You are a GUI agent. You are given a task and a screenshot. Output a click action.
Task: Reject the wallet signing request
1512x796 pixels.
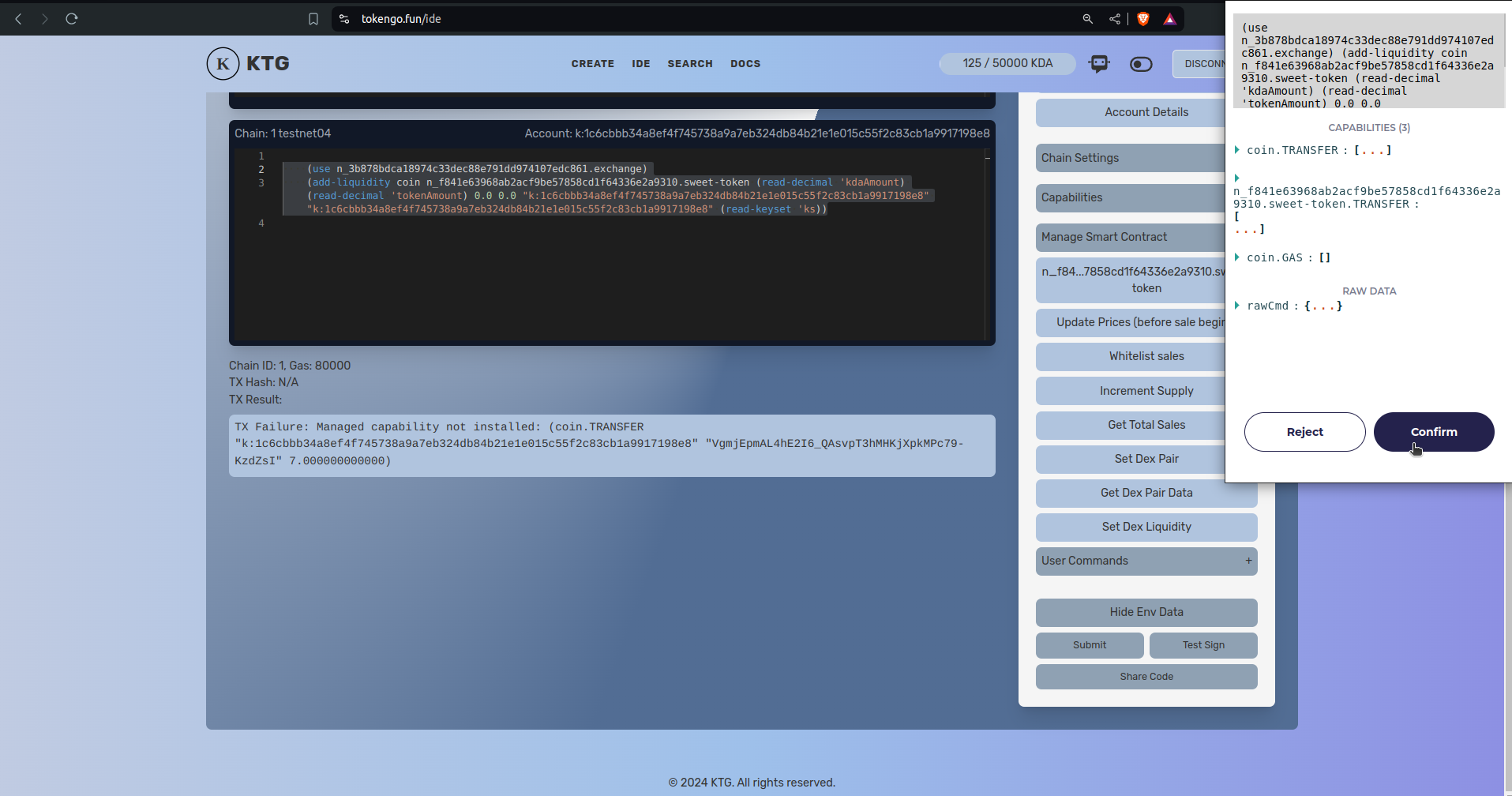coord(1304,432)
